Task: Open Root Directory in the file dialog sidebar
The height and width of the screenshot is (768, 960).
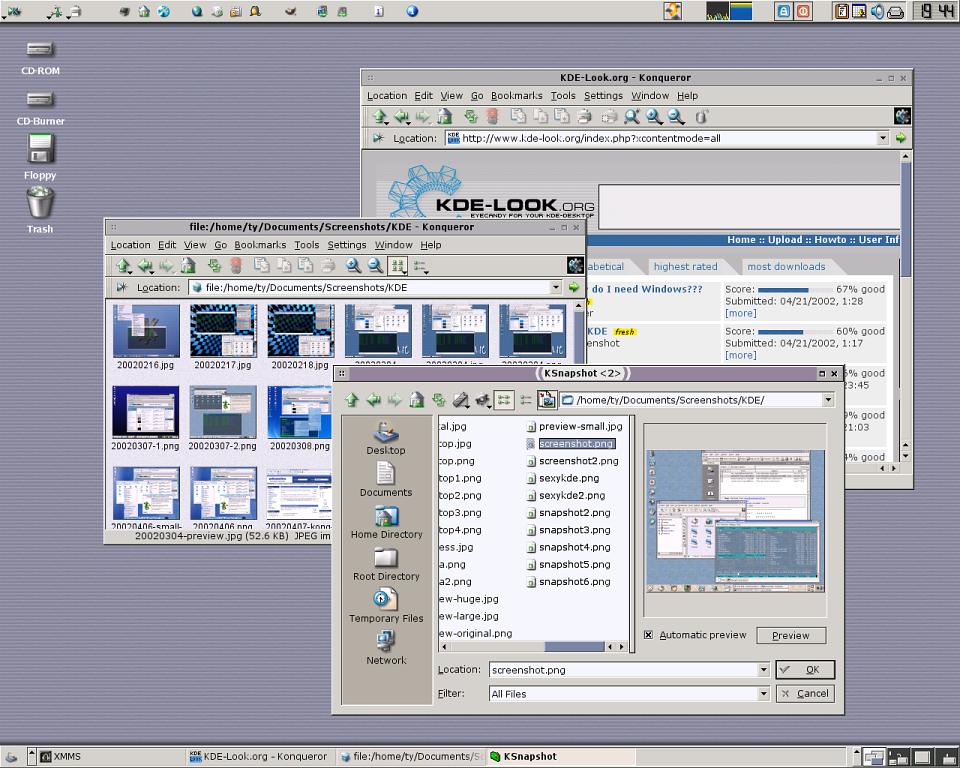Action: 386,564
